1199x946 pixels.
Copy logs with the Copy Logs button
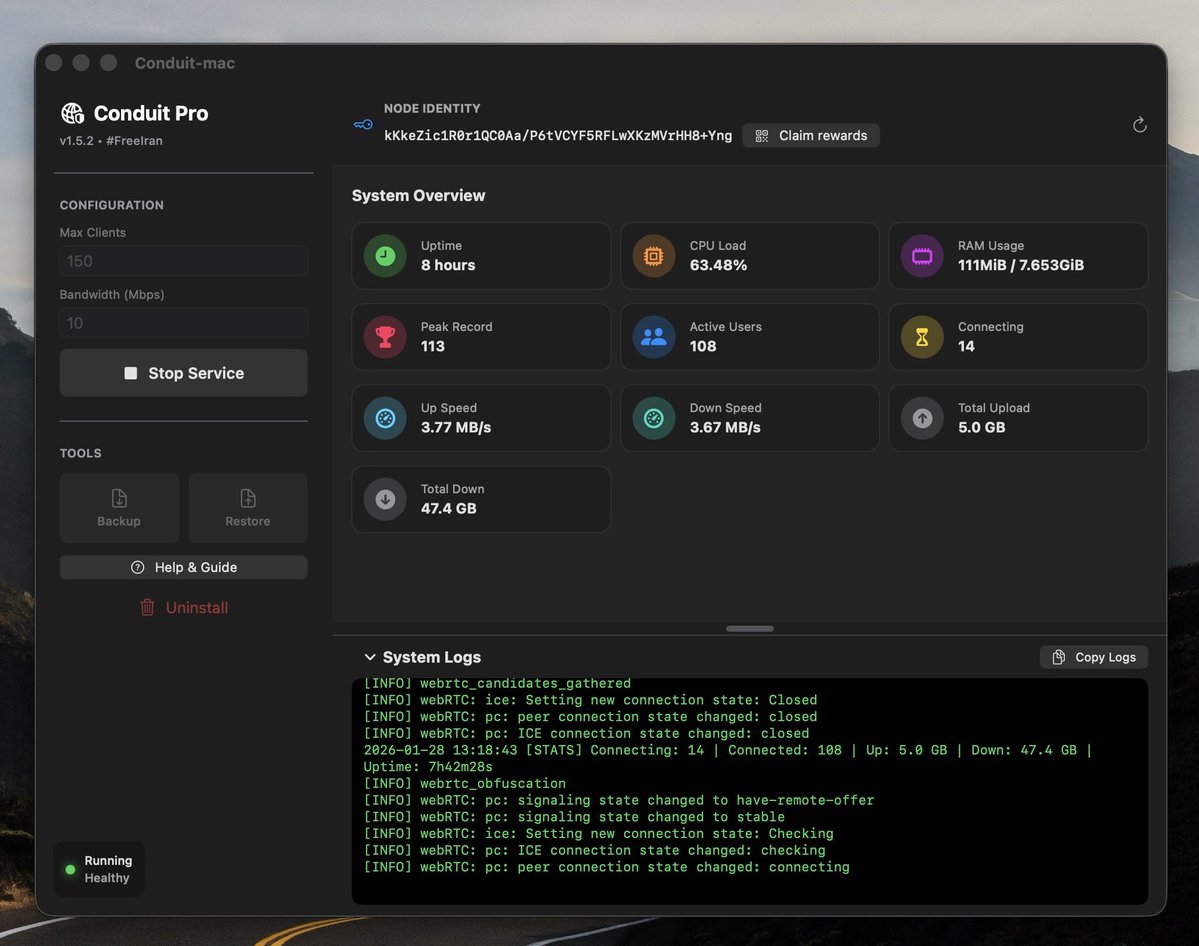(x=1093, y=657)
